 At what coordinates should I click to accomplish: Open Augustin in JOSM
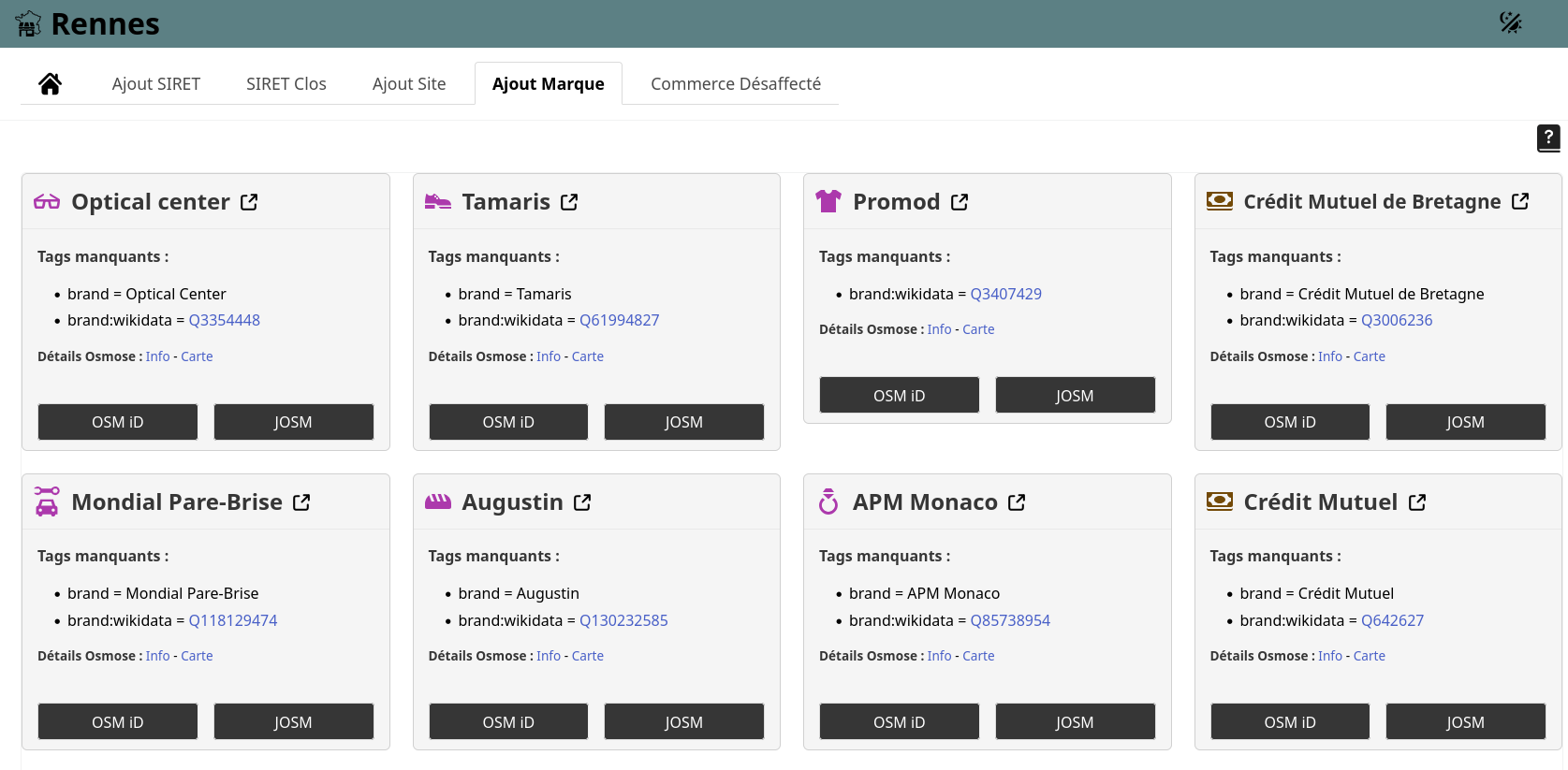684,722
